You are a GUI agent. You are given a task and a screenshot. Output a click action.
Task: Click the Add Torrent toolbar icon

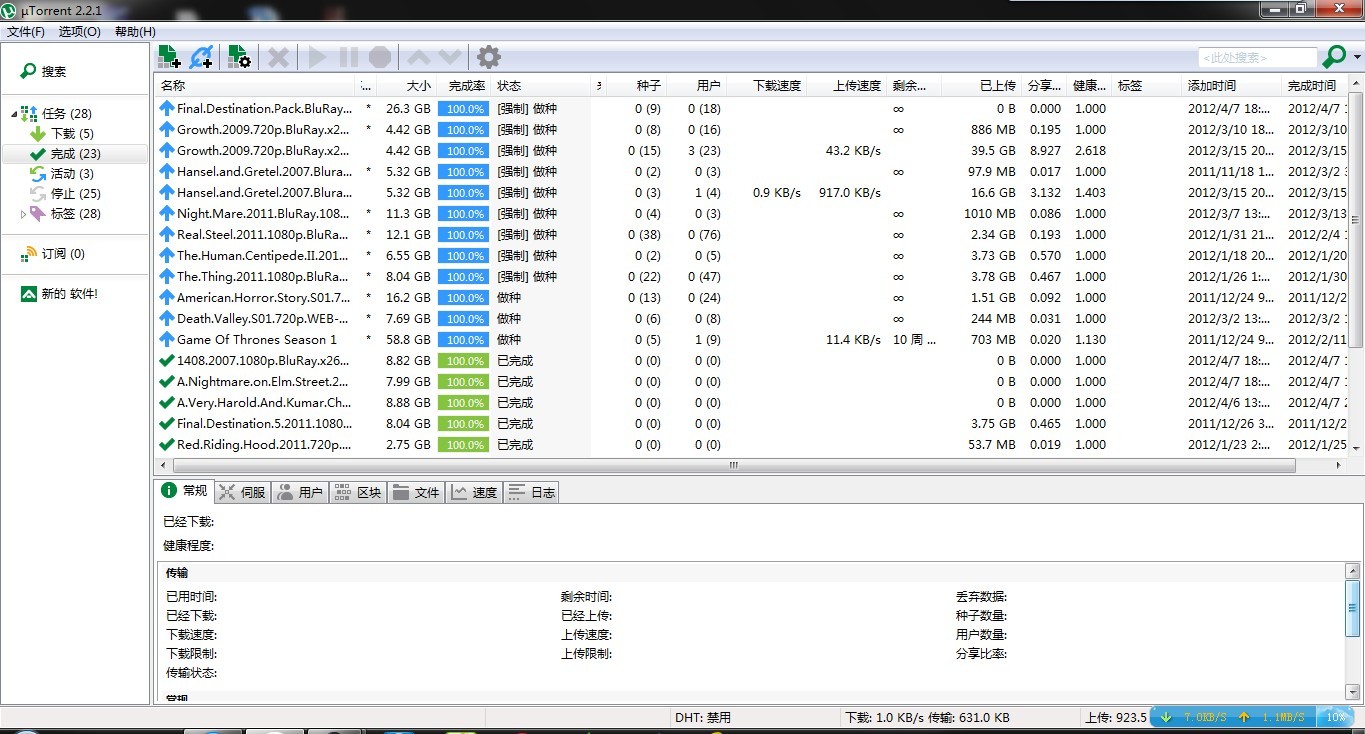pos(169,57)
